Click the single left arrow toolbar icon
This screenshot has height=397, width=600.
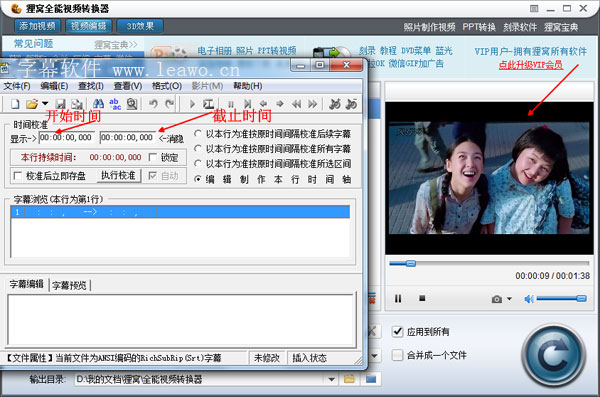click(263, 104)
